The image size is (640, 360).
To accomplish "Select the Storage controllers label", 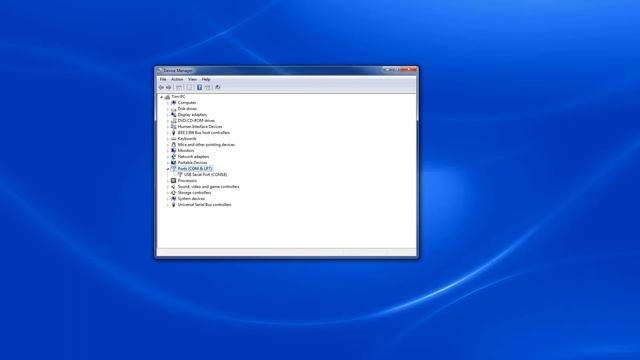I will coord(194,193).
